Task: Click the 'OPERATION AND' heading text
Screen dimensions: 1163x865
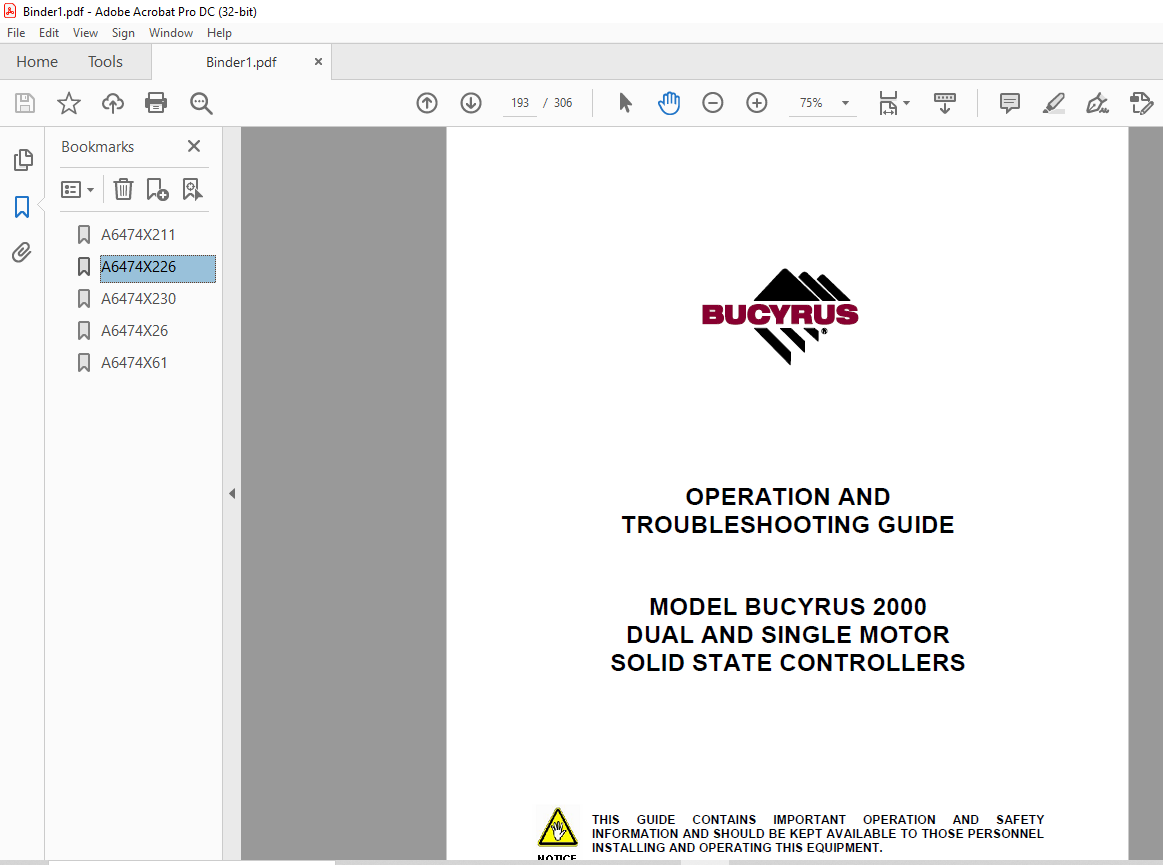Action: pyautogui.click(x=788, y=496)
